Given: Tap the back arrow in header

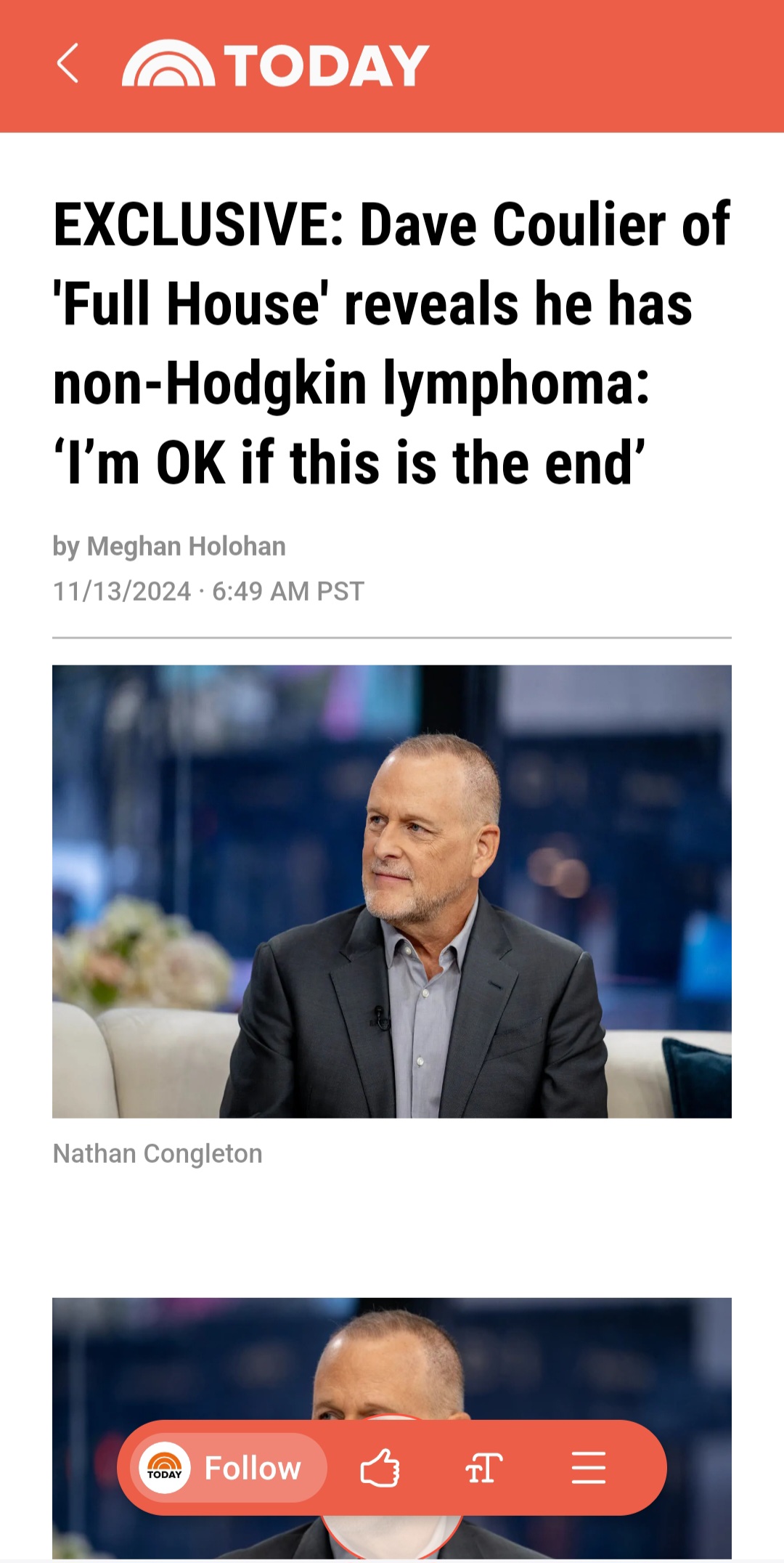Looking at the screenshot, I should [68, 64].
